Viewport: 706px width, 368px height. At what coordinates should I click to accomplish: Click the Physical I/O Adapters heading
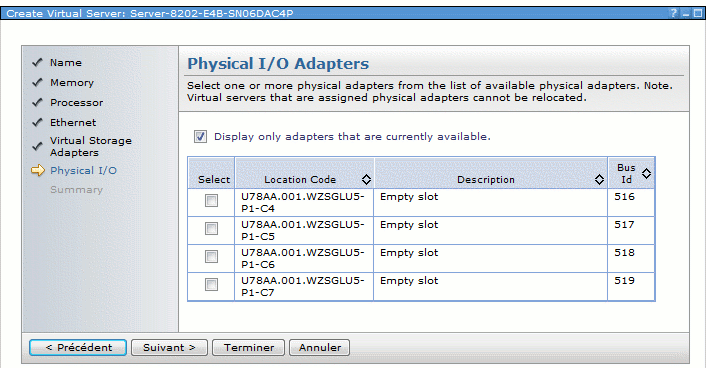click(x=278, y=64)
